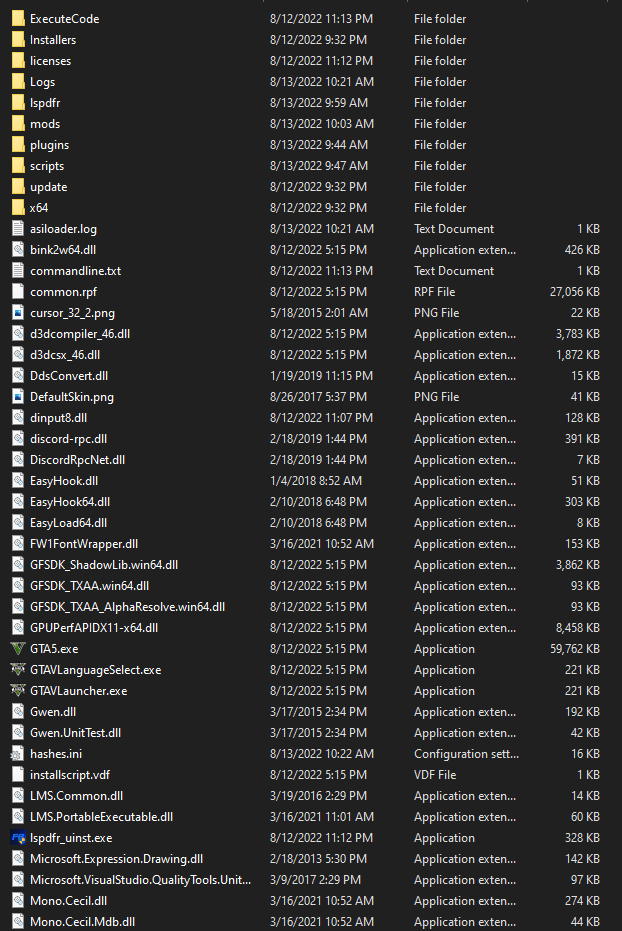Select the d3dcompiler_46.dll file name

click(x=80, y=334)
